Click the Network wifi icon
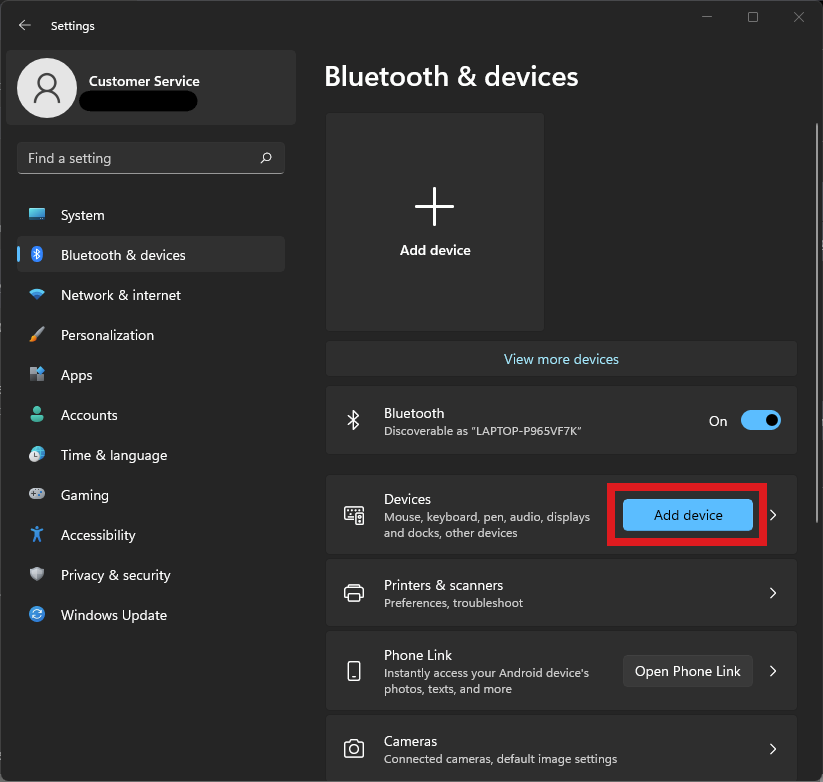 tap(37, 294)
